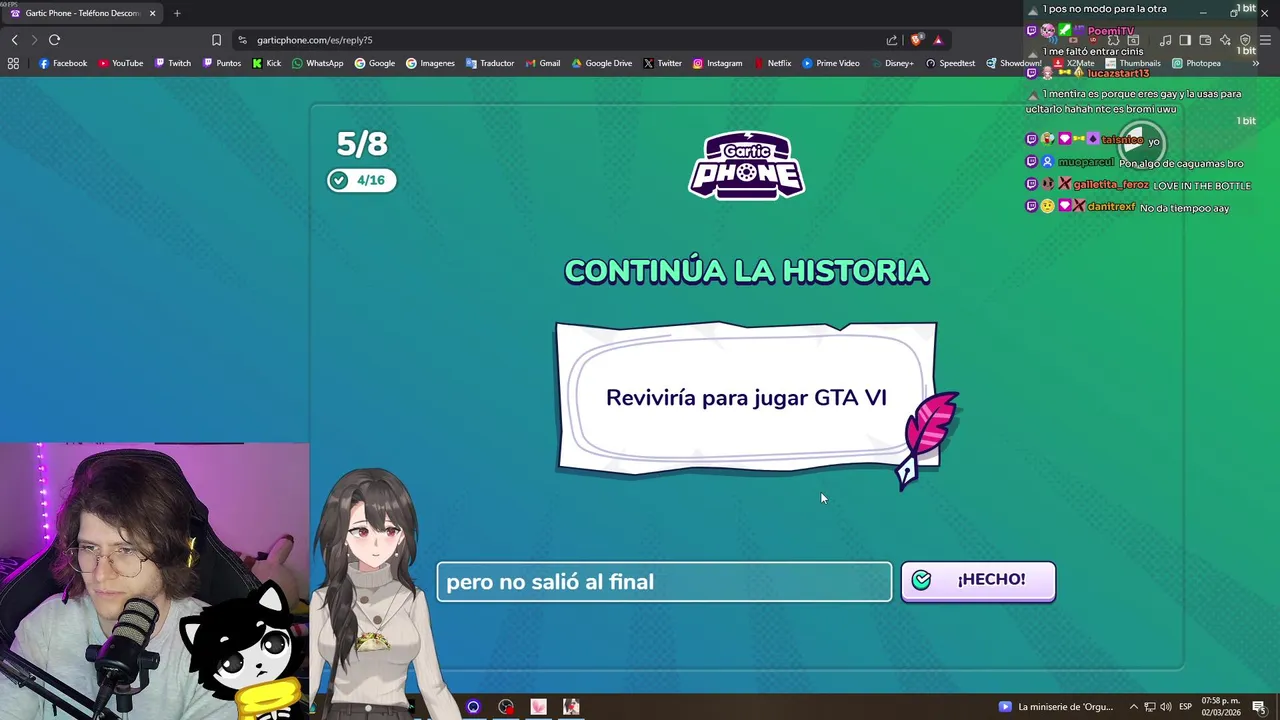Viewport: 1280px width, 720px height.
Task: Open Puntos bookmark
Action: [x=222, y=63]
